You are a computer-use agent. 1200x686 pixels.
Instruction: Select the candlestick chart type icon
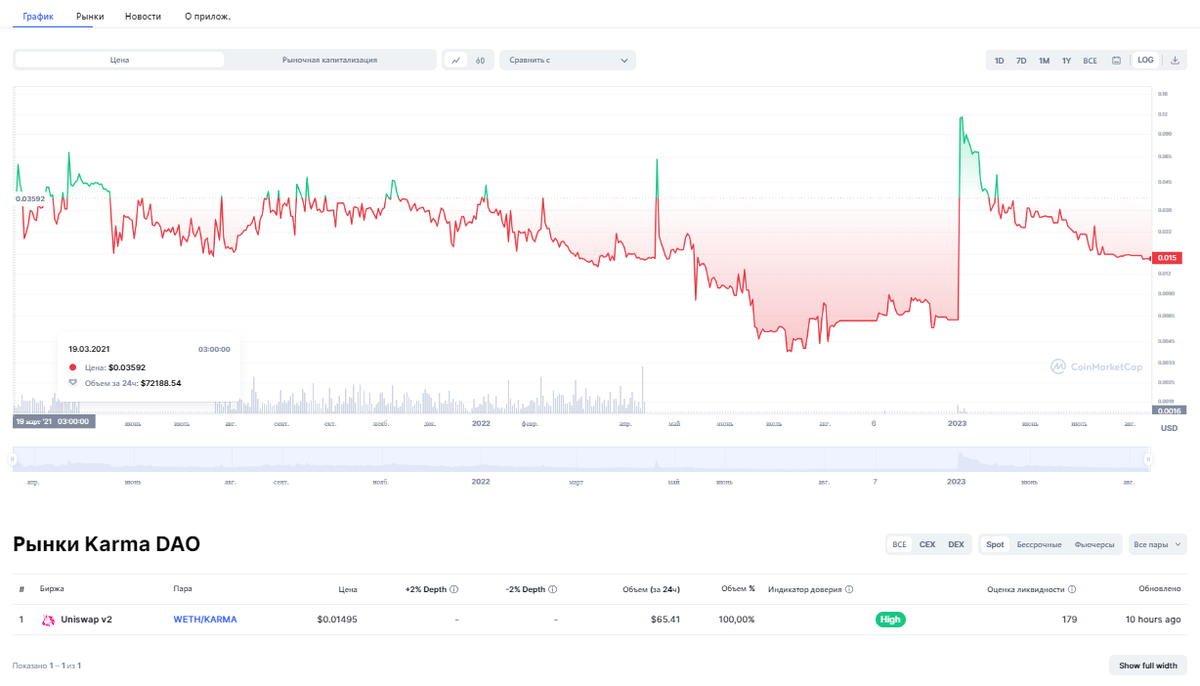480,60
